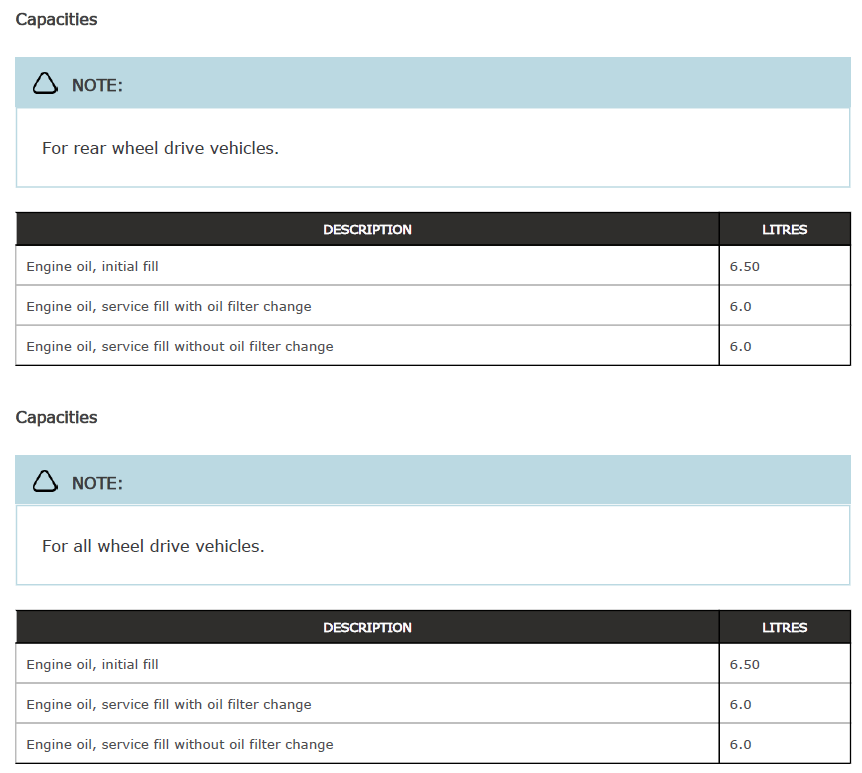Select all wheel drive 'service fill without oil filter change' row

[180, 744]
